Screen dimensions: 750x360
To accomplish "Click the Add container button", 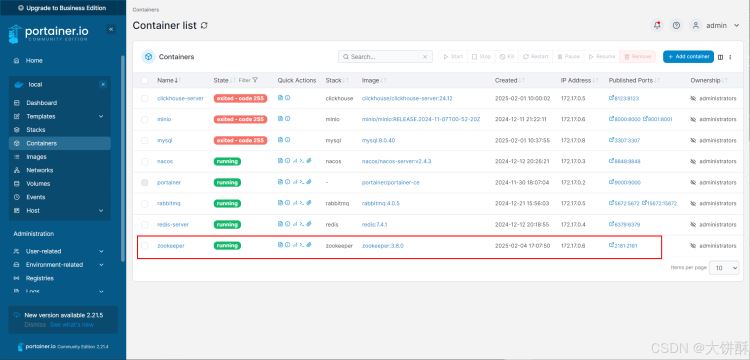I will click(688, 56).
